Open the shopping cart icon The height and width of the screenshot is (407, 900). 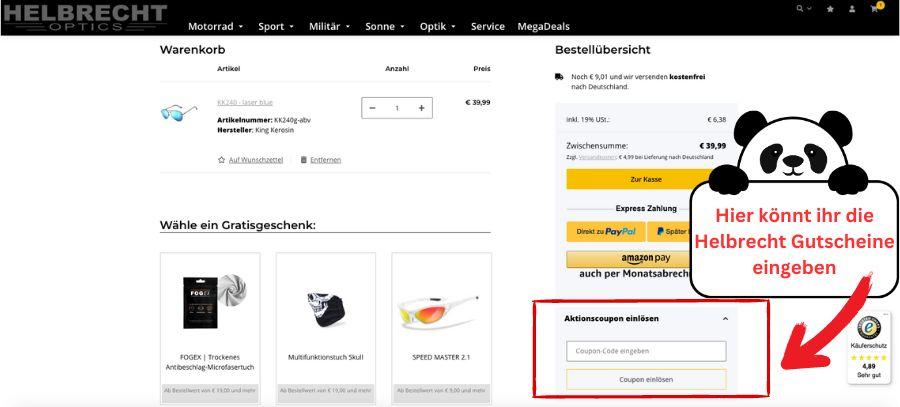coord(876,7)
